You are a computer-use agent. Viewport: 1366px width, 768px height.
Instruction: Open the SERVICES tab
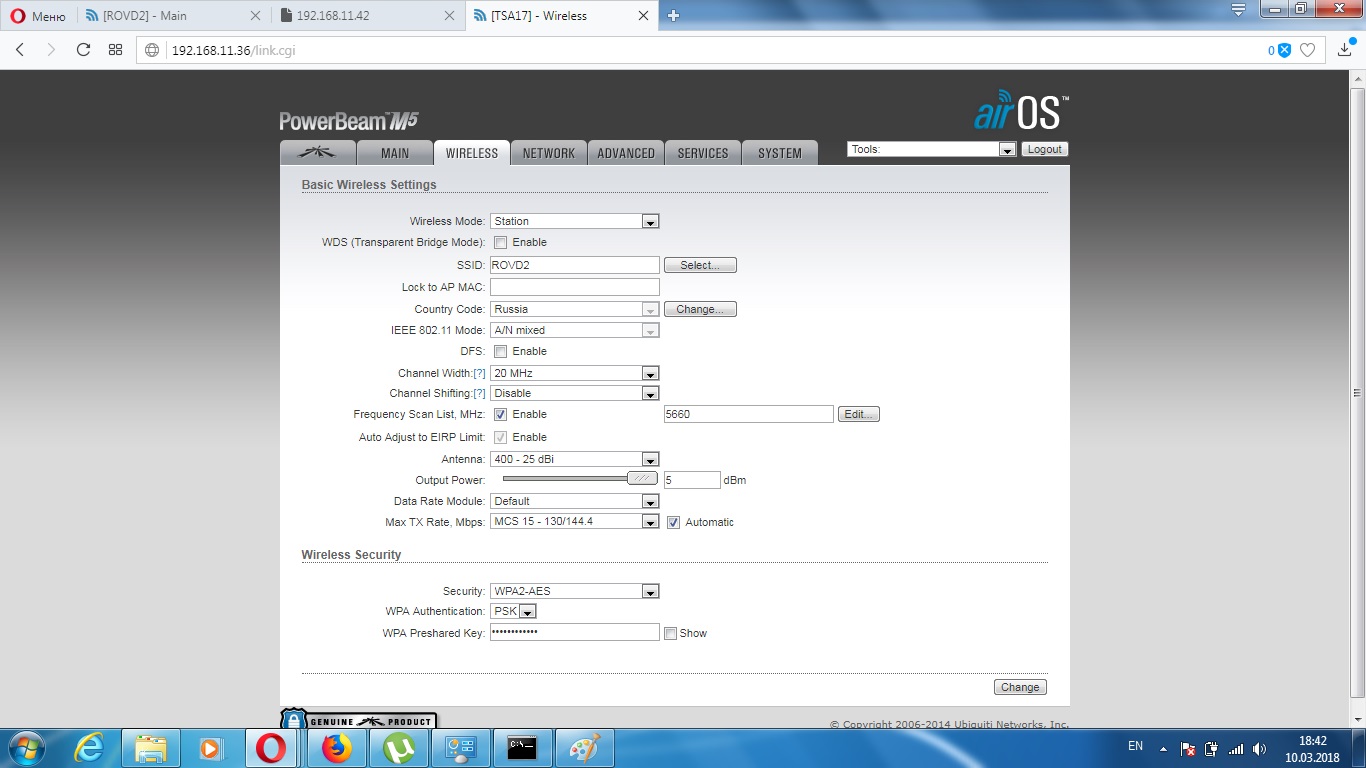(703, 153)
